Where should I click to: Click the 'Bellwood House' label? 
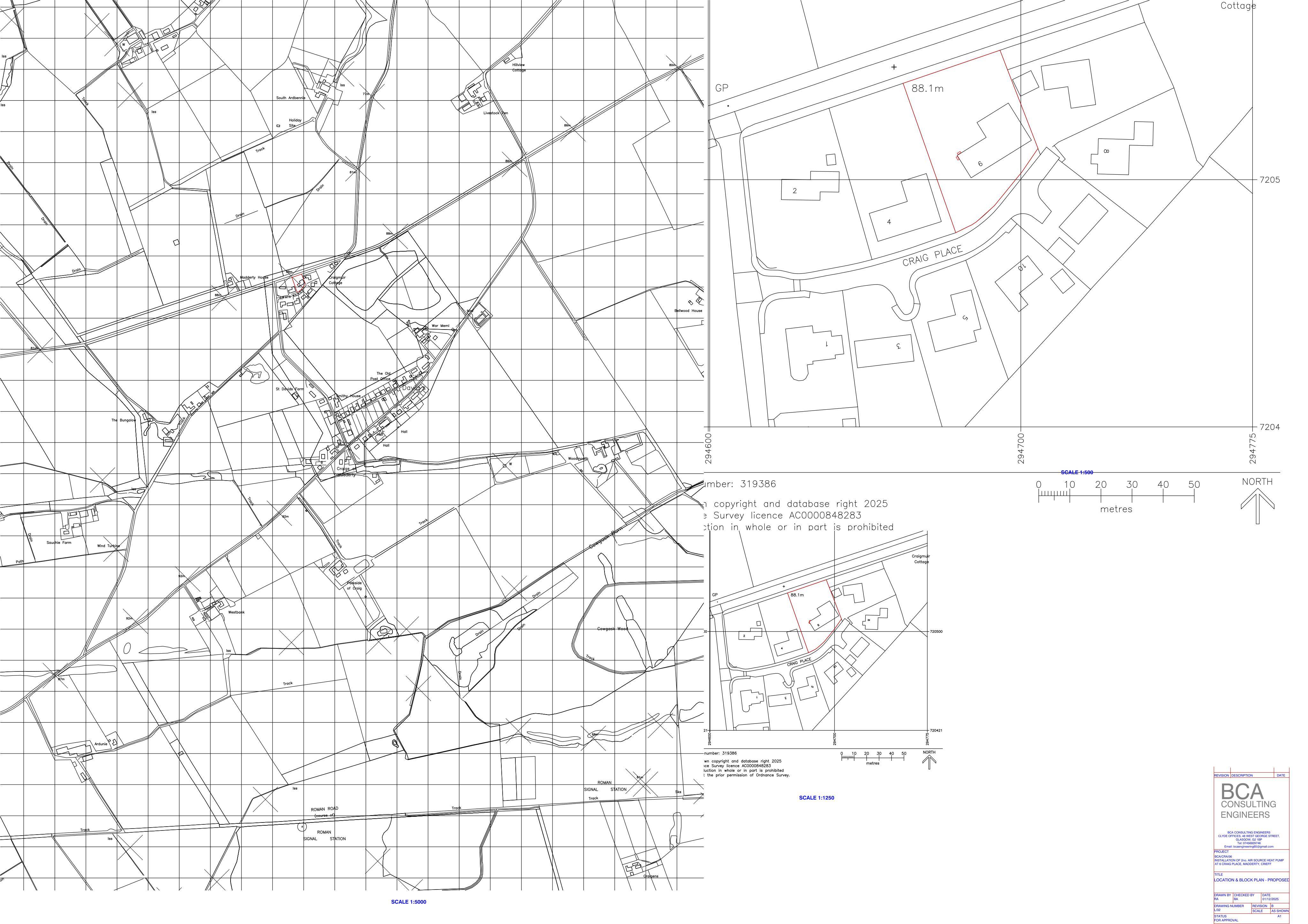point(688,310)
